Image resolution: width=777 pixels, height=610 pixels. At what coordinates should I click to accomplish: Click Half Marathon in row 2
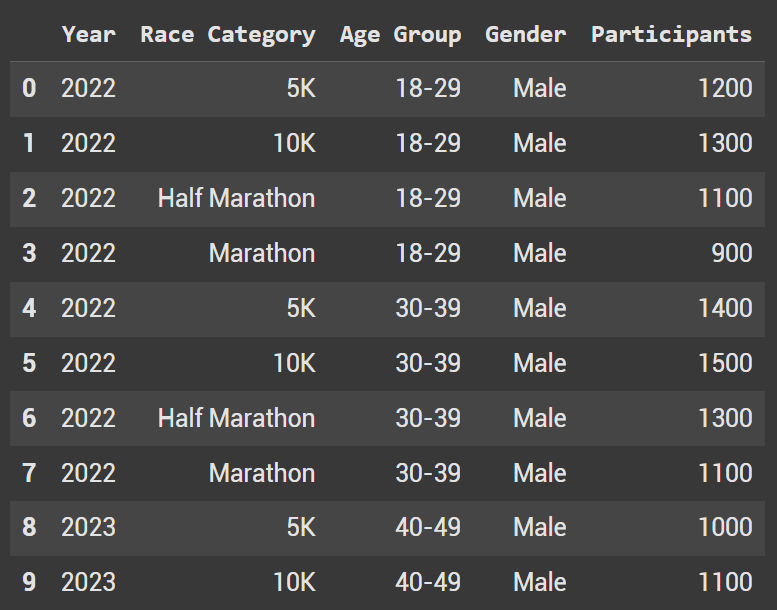click(x=236, y=198)
